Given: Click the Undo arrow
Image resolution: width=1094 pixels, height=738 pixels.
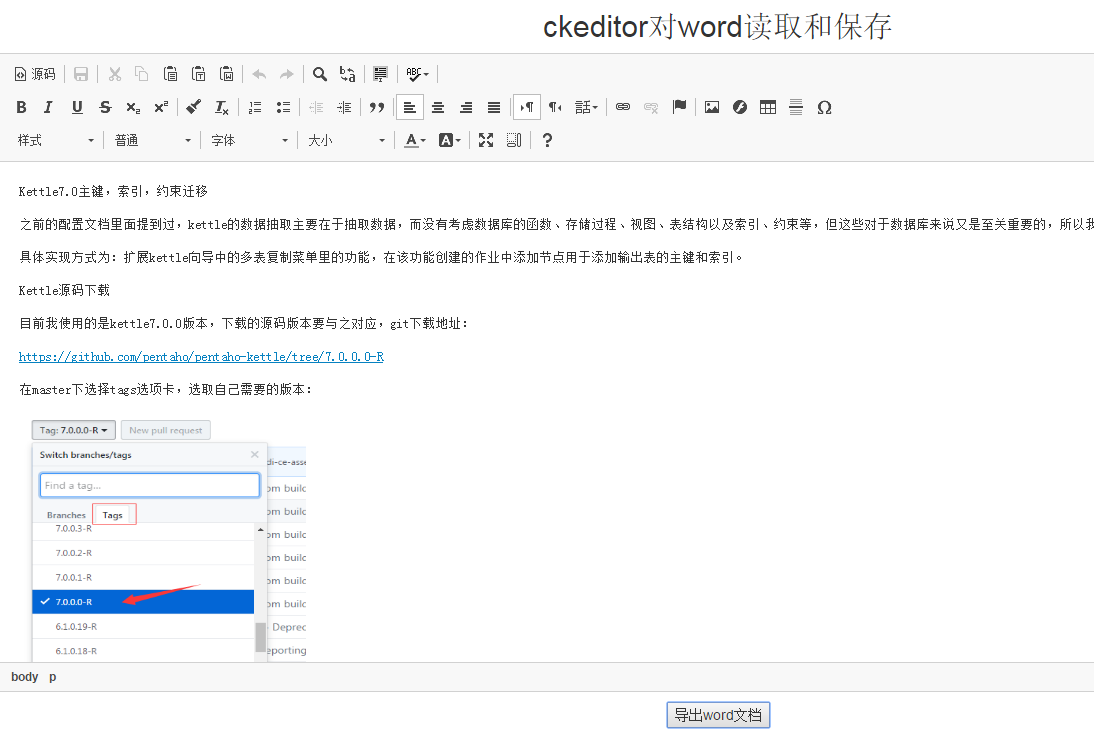Looking at the screenshot, I should pos(260,74).
